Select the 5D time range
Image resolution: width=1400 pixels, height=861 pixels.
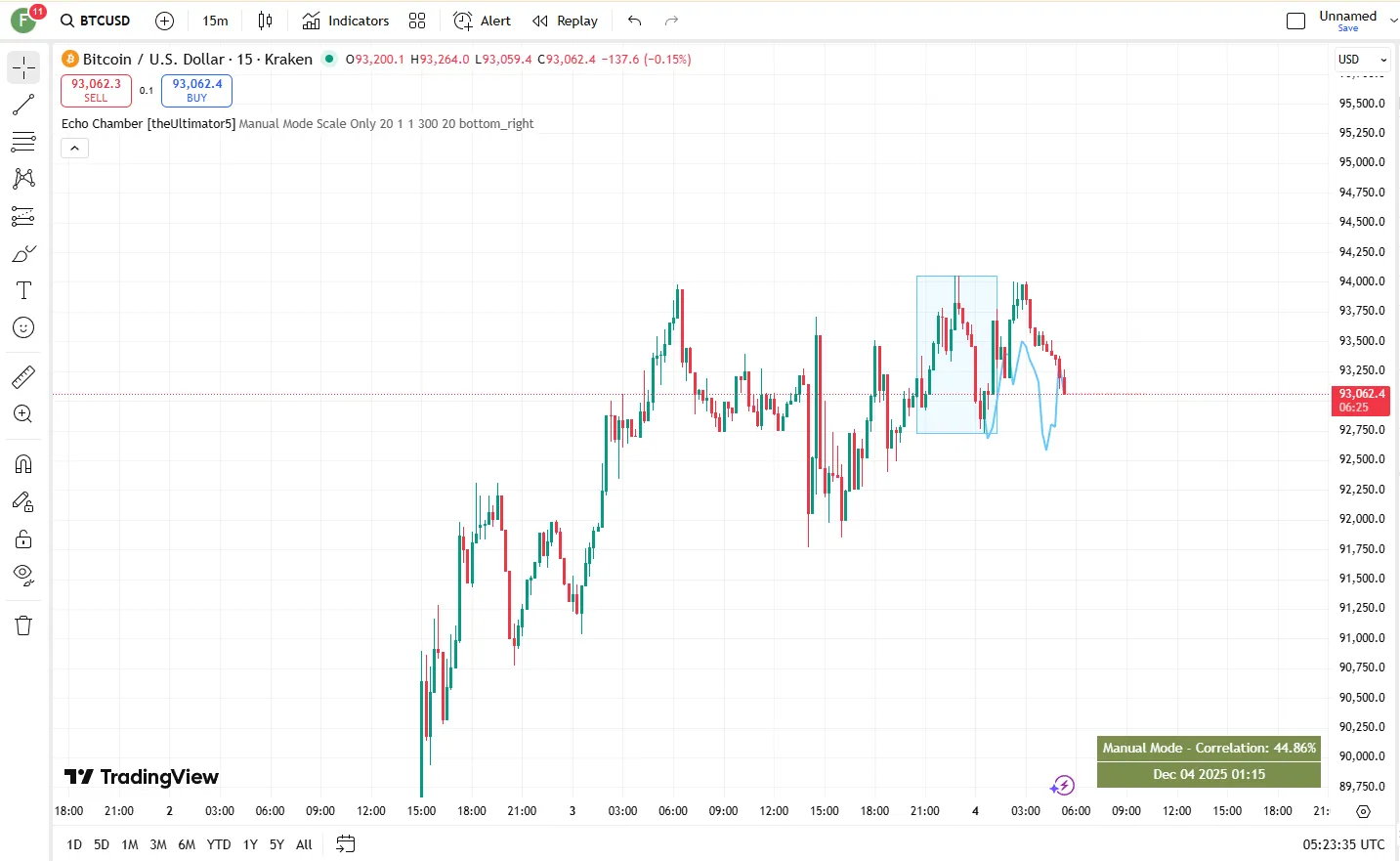click(x=102, y=844)
